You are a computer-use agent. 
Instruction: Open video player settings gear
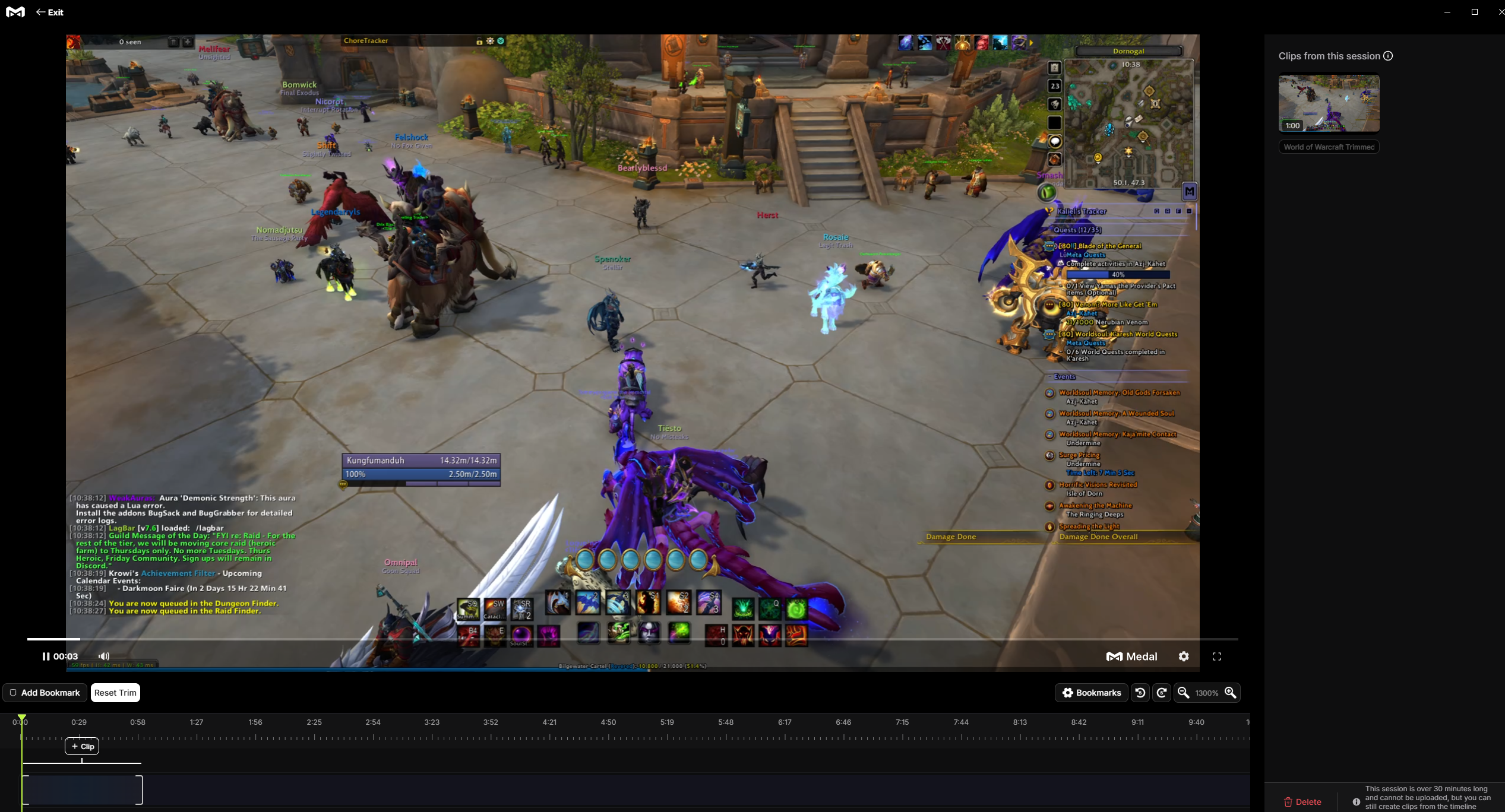[x=1184, y=656]
